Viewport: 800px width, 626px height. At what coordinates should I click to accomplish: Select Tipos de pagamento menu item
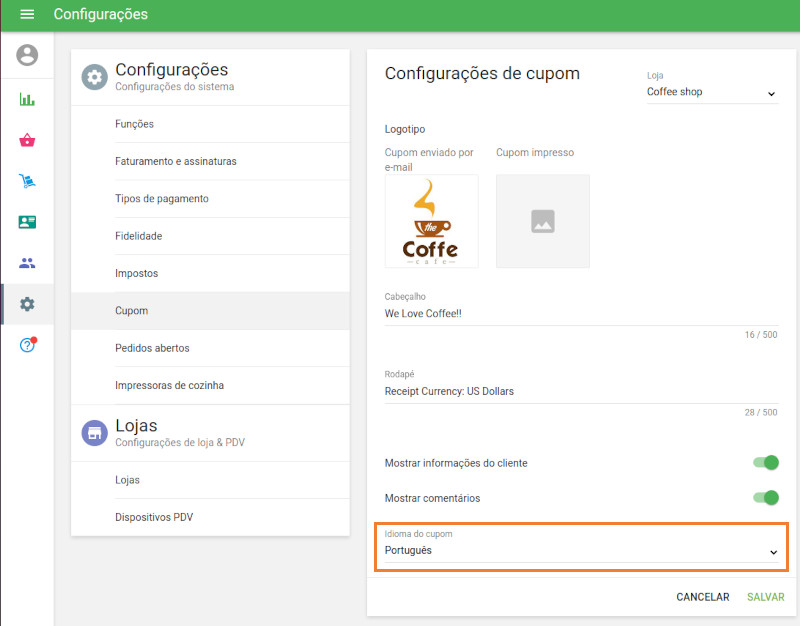[162, 199]
